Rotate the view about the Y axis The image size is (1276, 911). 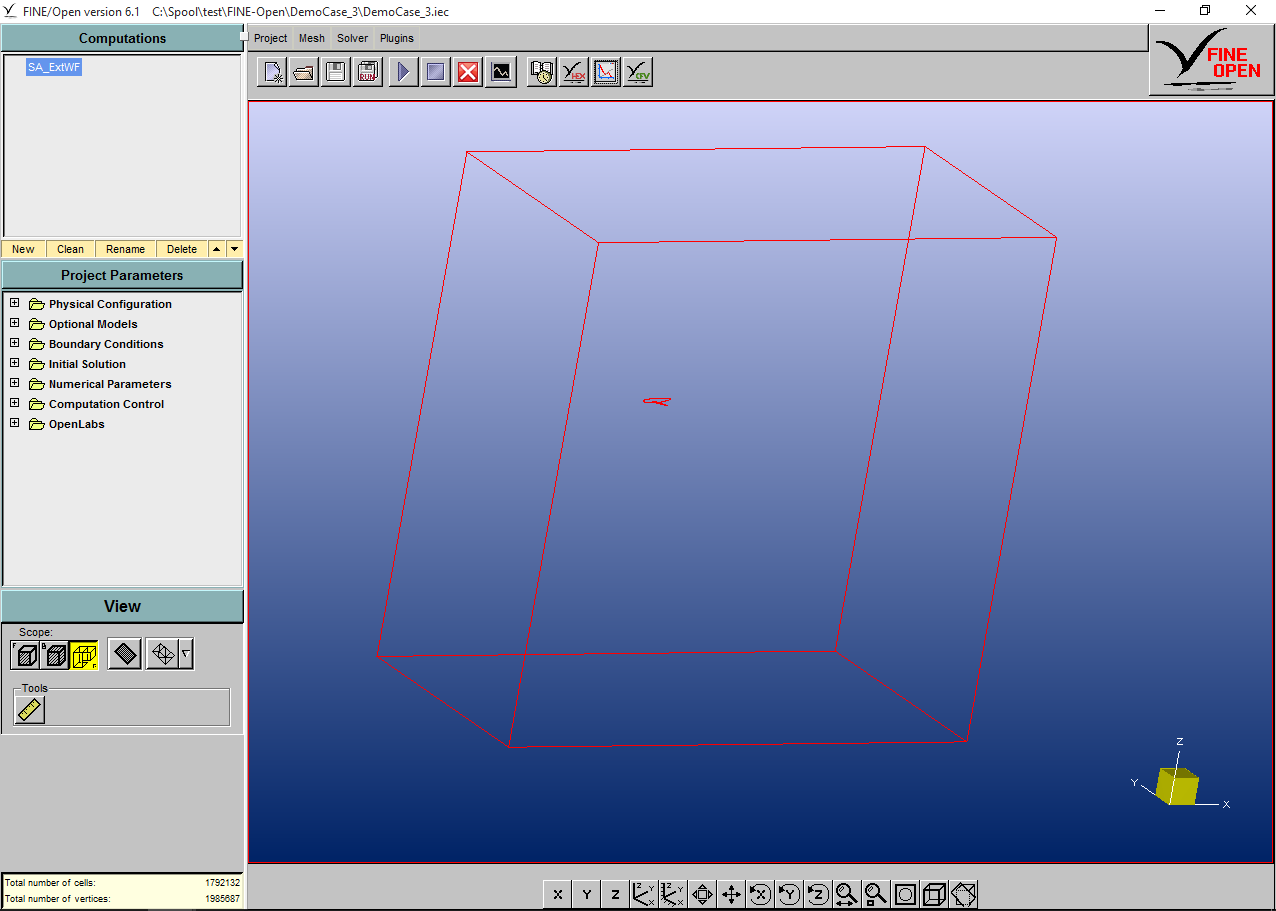790,894
